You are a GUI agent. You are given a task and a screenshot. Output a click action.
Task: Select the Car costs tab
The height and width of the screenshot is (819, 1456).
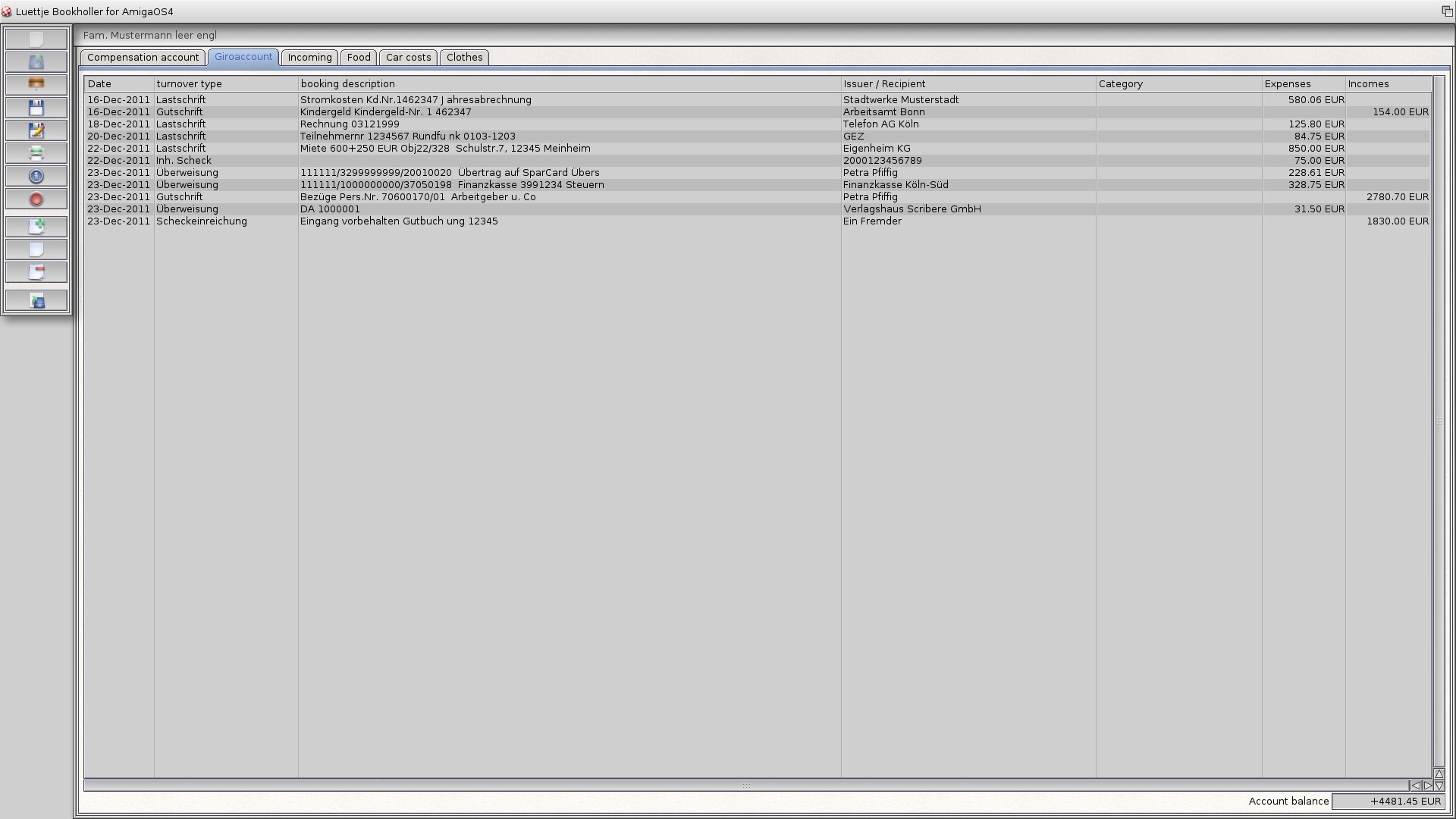[x=408, y=58]
